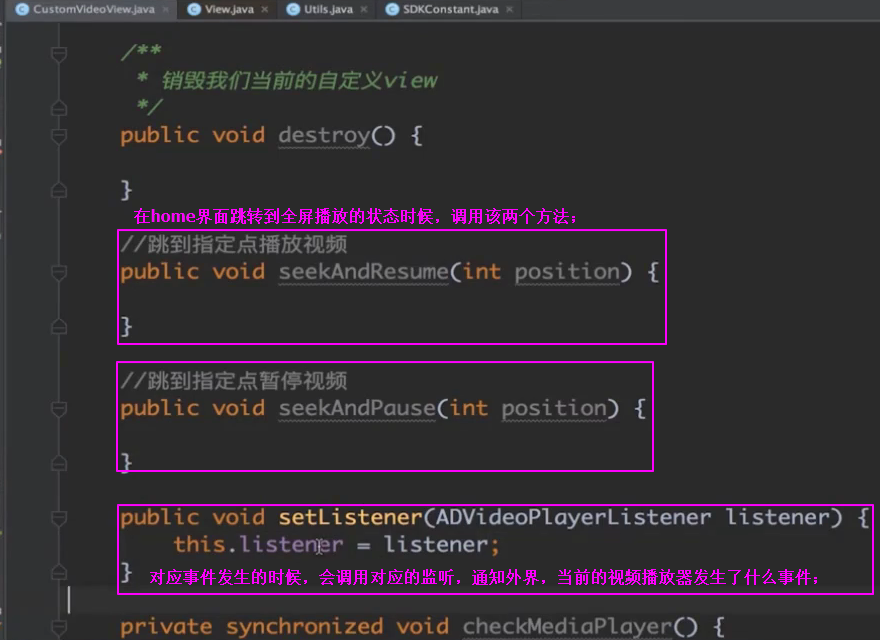
Task: Click the class icon on View.java tab
Action: pyautogui.click(x=192, y=9)
